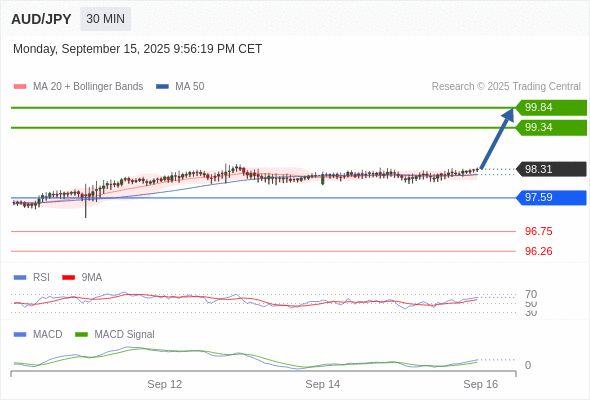Click the blue upward forecast arrow
This screenshot has height=400, width=590.
[497, 138]
